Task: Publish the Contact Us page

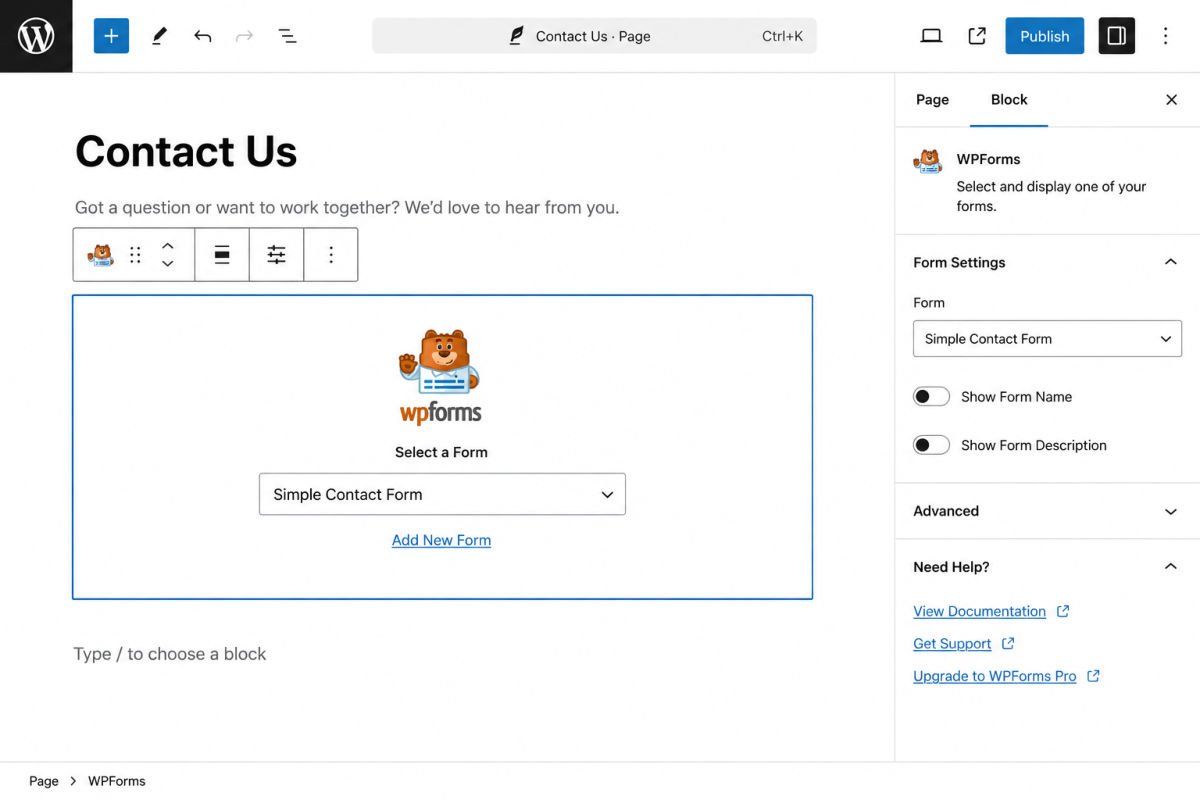Action: point(1044,36)
